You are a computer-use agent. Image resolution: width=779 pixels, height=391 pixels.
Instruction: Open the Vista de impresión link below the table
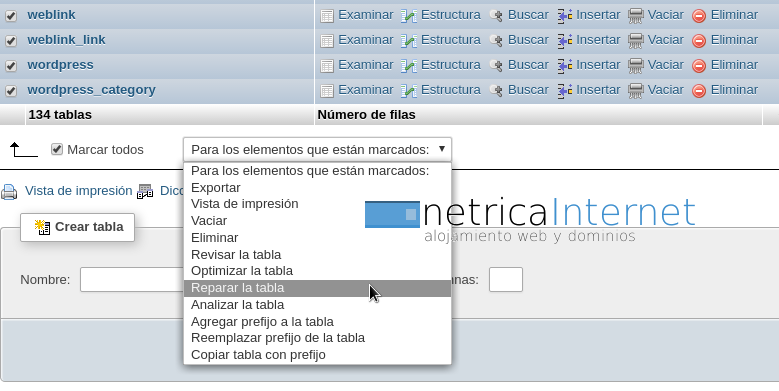coord(78,191)
